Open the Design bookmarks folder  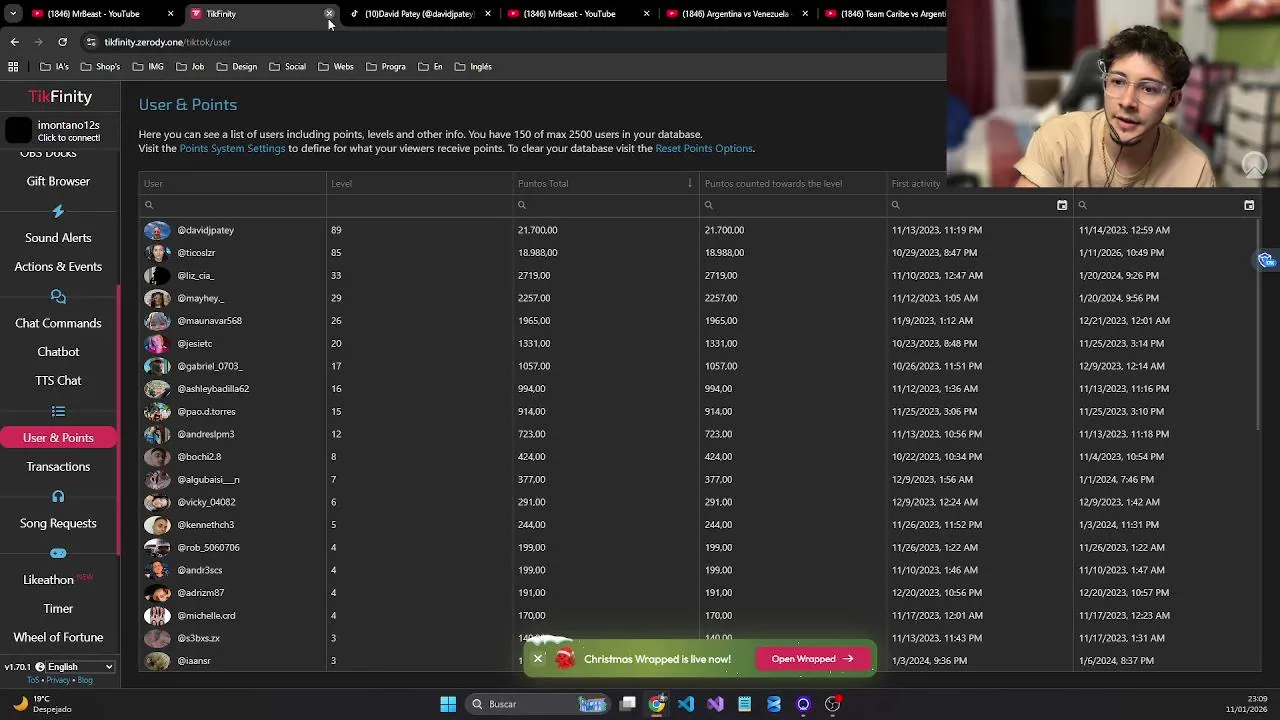(237, 67)
